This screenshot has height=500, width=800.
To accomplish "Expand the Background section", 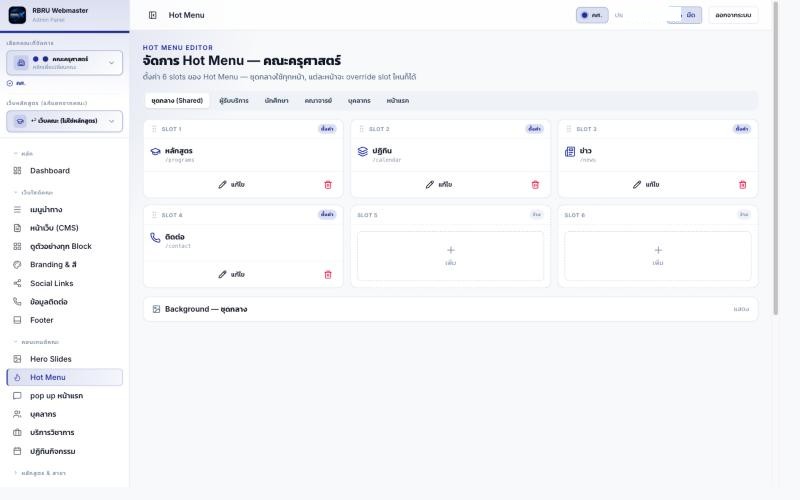I will coord(451,309).
